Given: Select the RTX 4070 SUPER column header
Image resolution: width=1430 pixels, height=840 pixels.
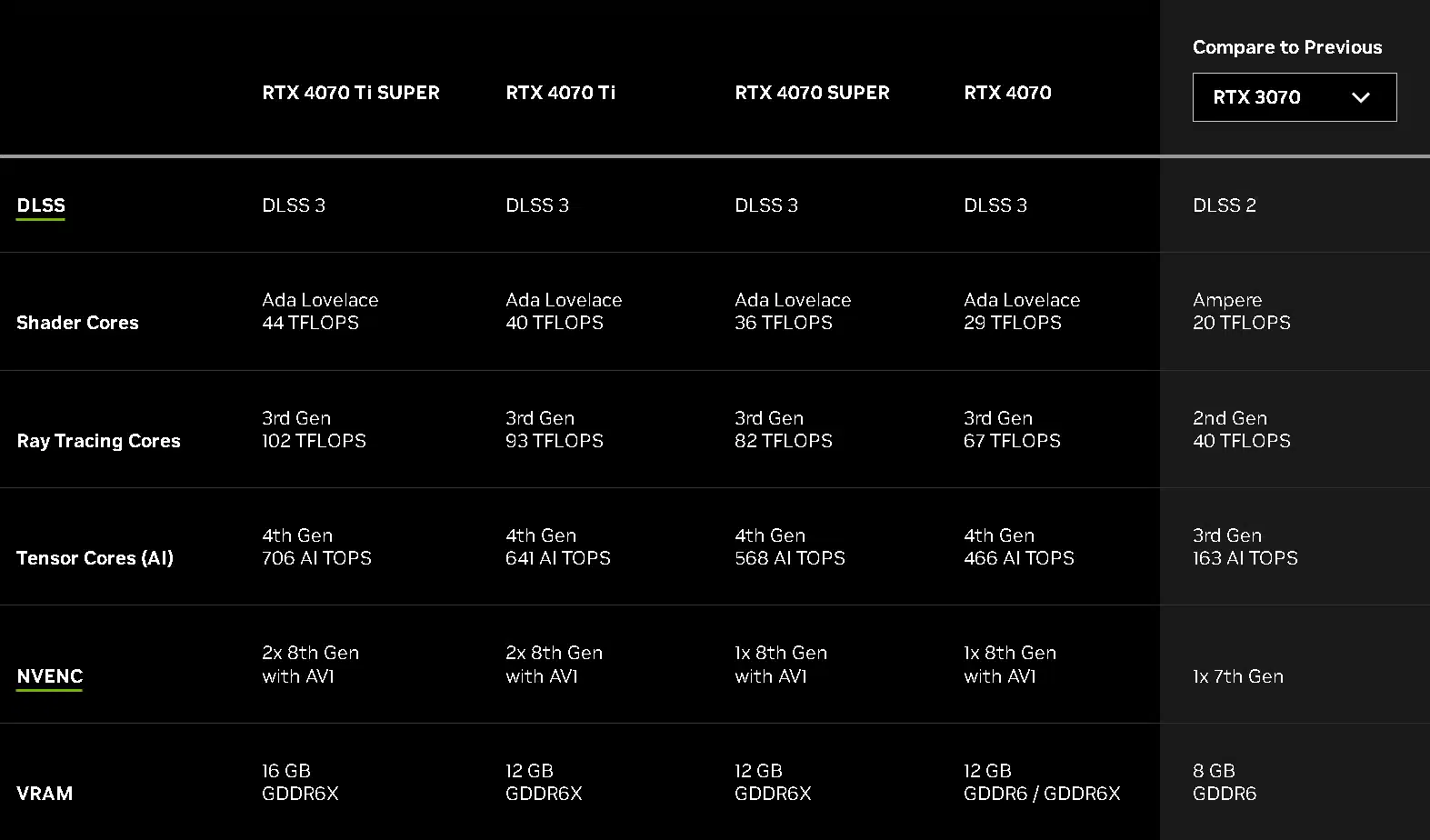Looking at the screenshot, I should (813, 93).
